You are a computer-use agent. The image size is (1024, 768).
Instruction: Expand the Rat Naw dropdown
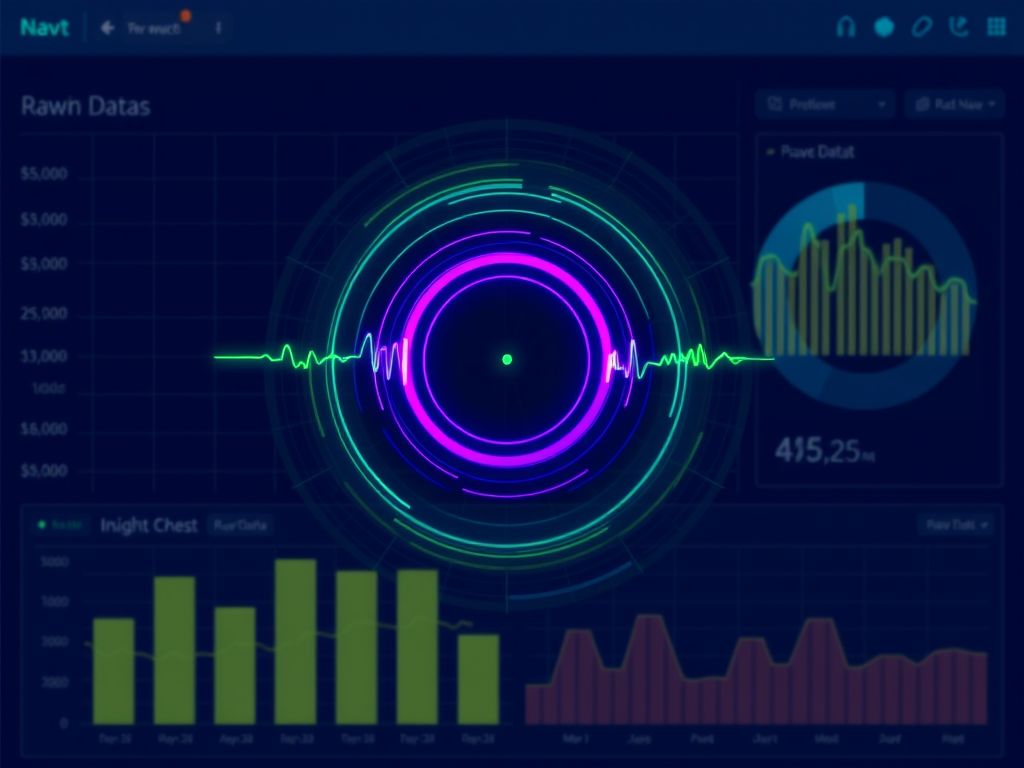click(x=953, y=104)
